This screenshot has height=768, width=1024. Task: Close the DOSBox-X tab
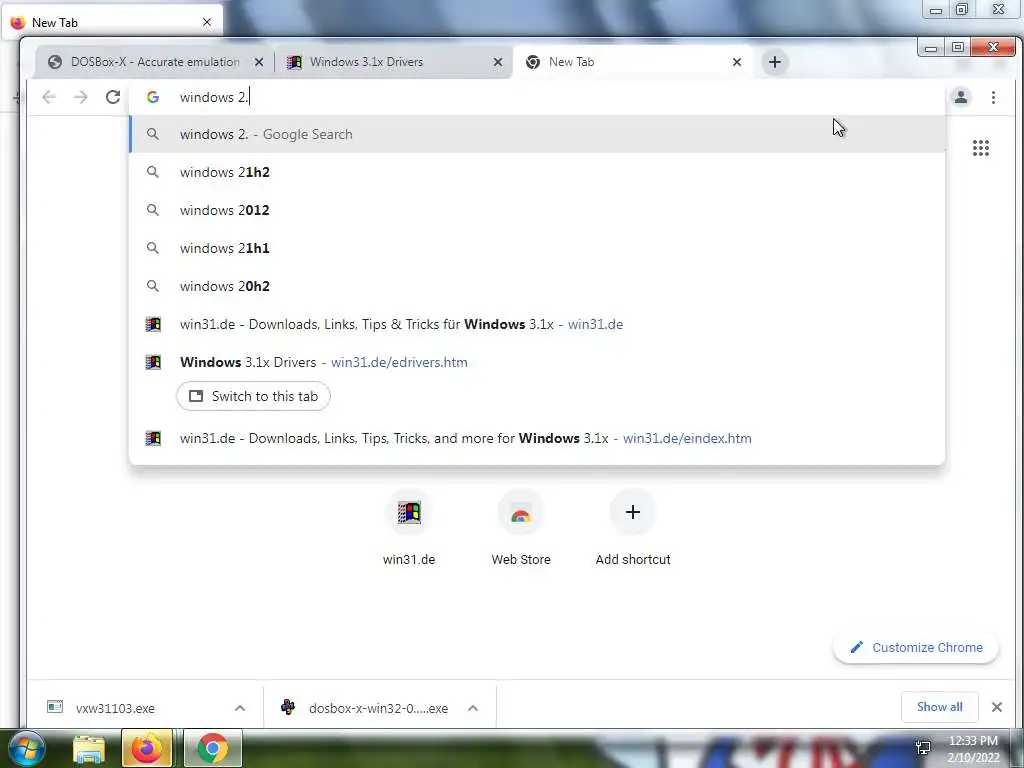pos(259,62)
